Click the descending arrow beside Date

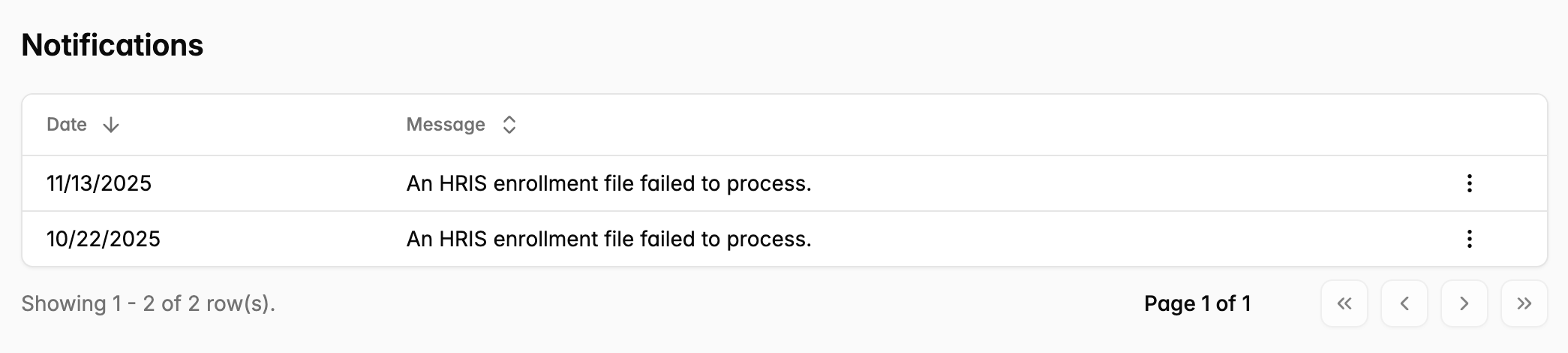111,125
